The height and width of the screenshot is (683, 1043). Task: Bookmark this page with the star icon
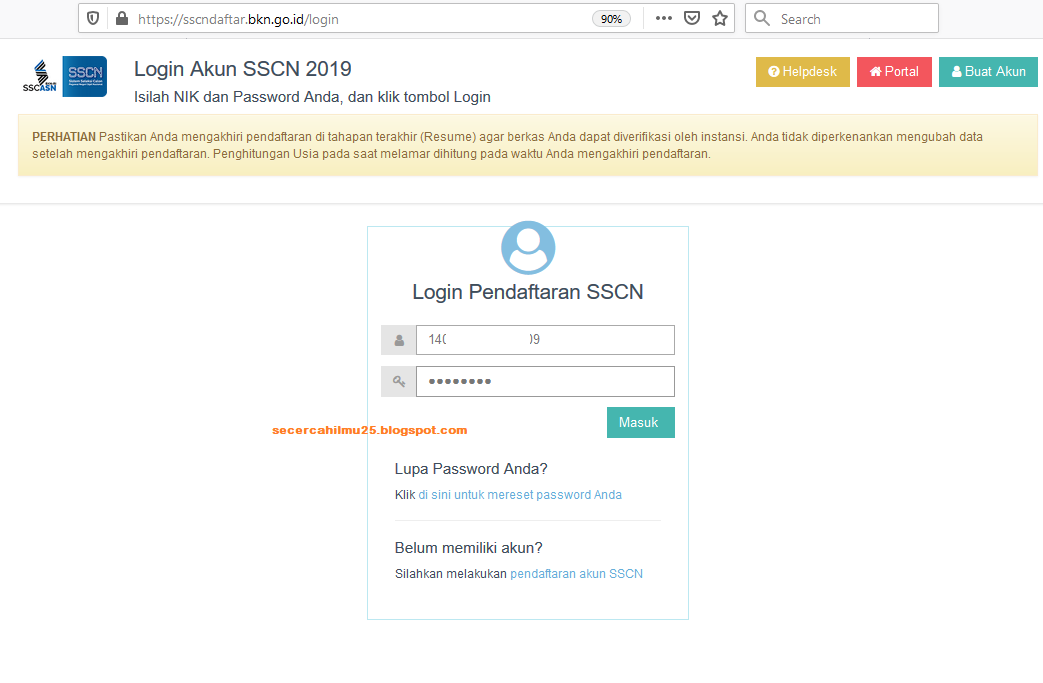click(x=720, y=19)
